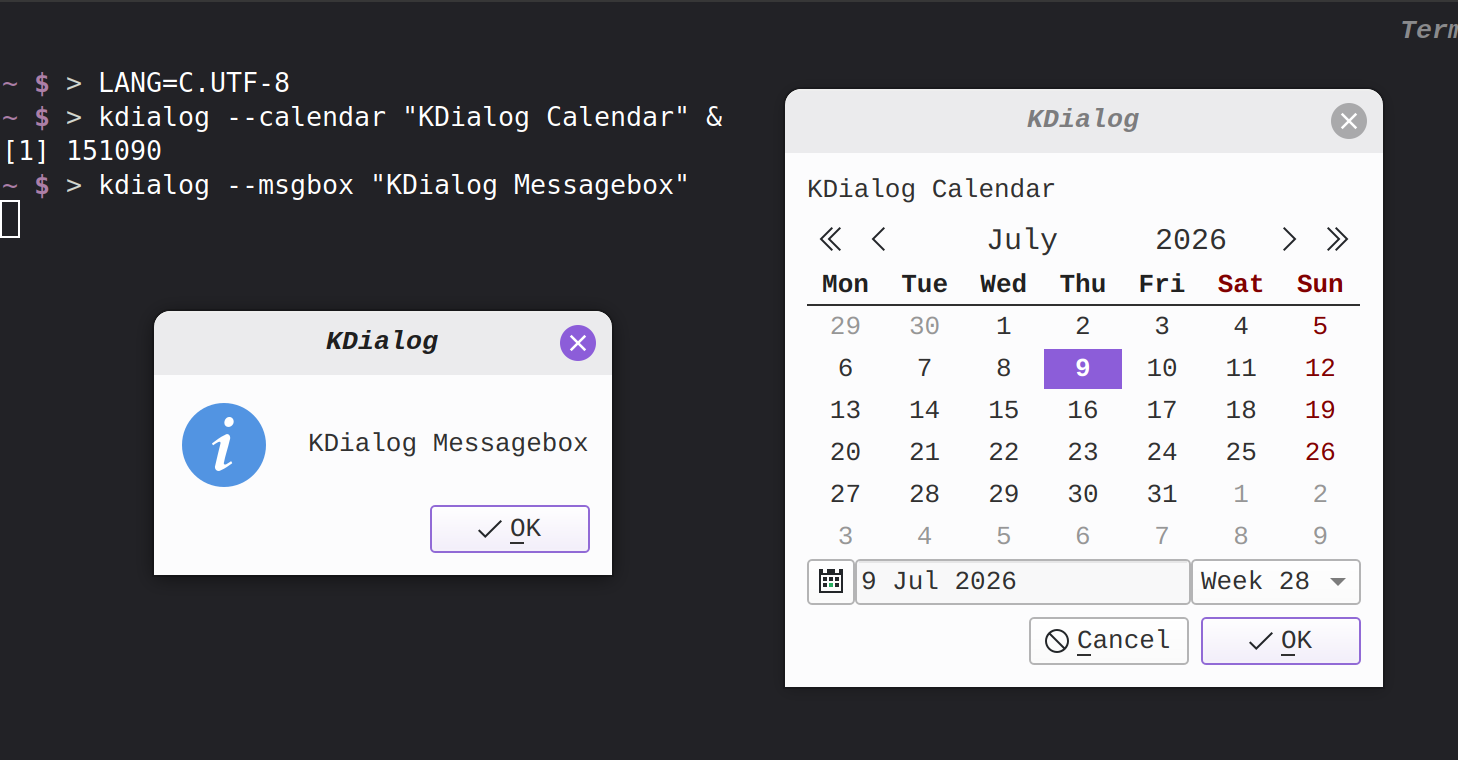The width and height of the screenshot is (1458, 760).
Task: Pick July 31 in the calendar
Action: tap(1162, 494)
